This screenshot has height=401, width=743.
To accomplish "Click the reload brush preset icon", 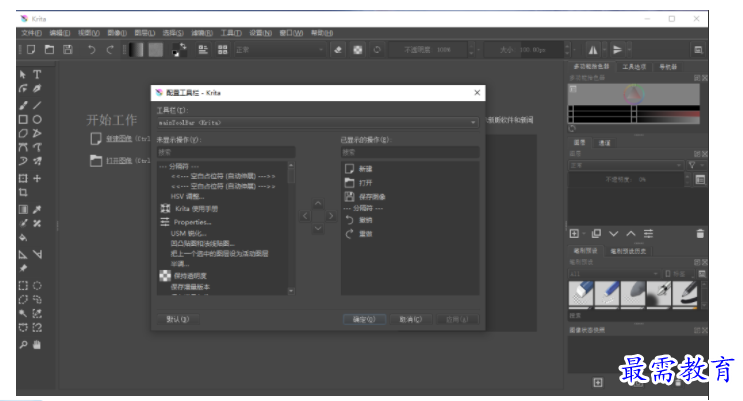I will pyautogui.click(x=377, y=50).
